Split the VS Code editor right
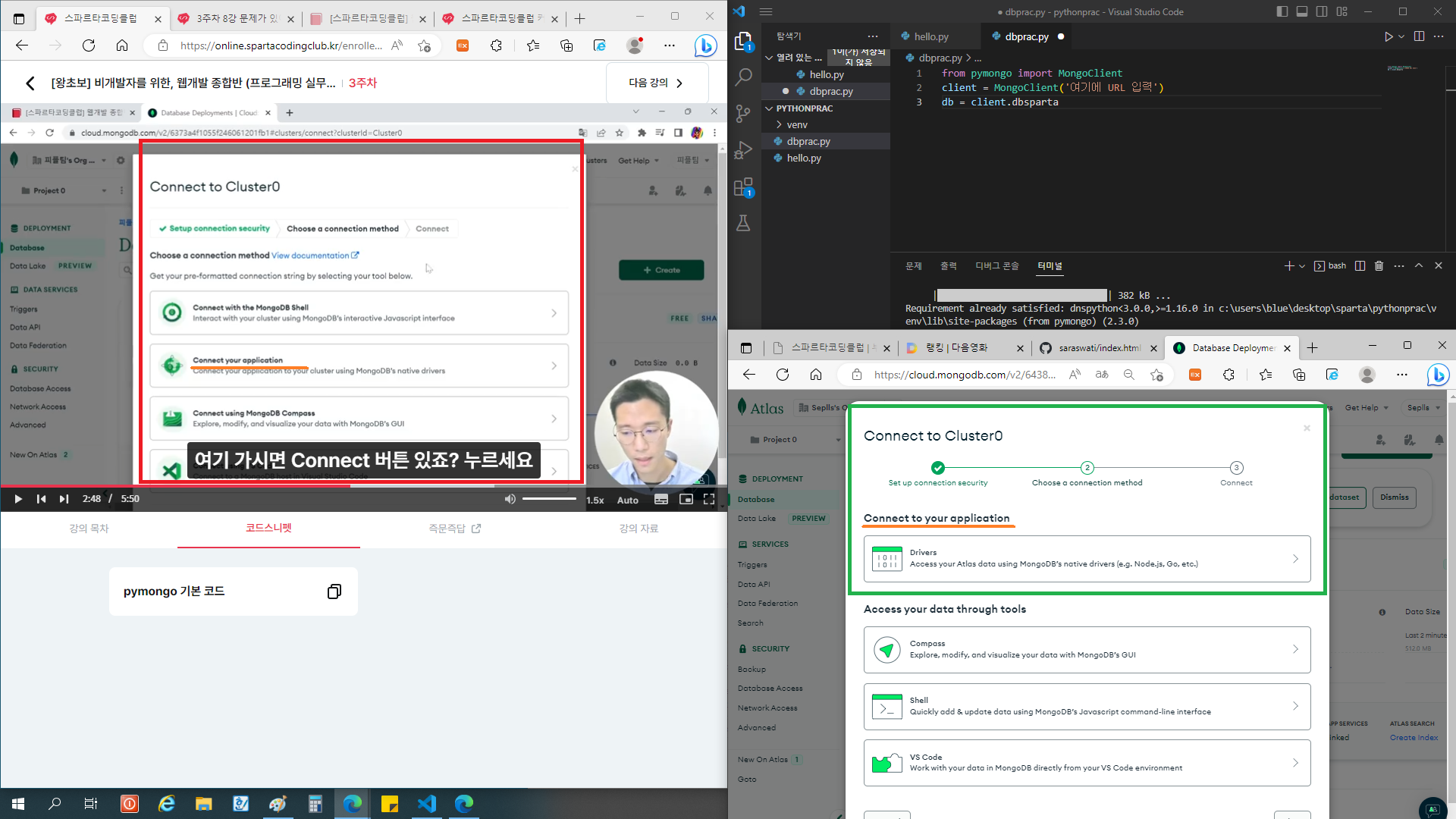The height and width of the screenshot is (819, 1456). pyautogui.click(x=1419, y=36)
